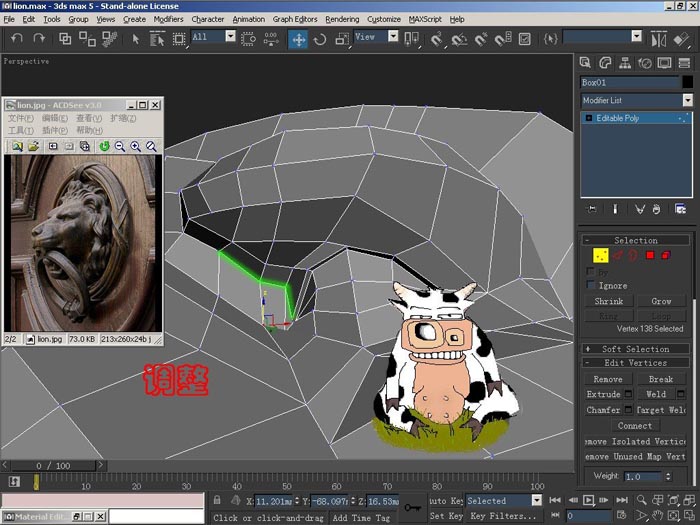
Task: Click the Pin Stack icon
Action: 592,209
